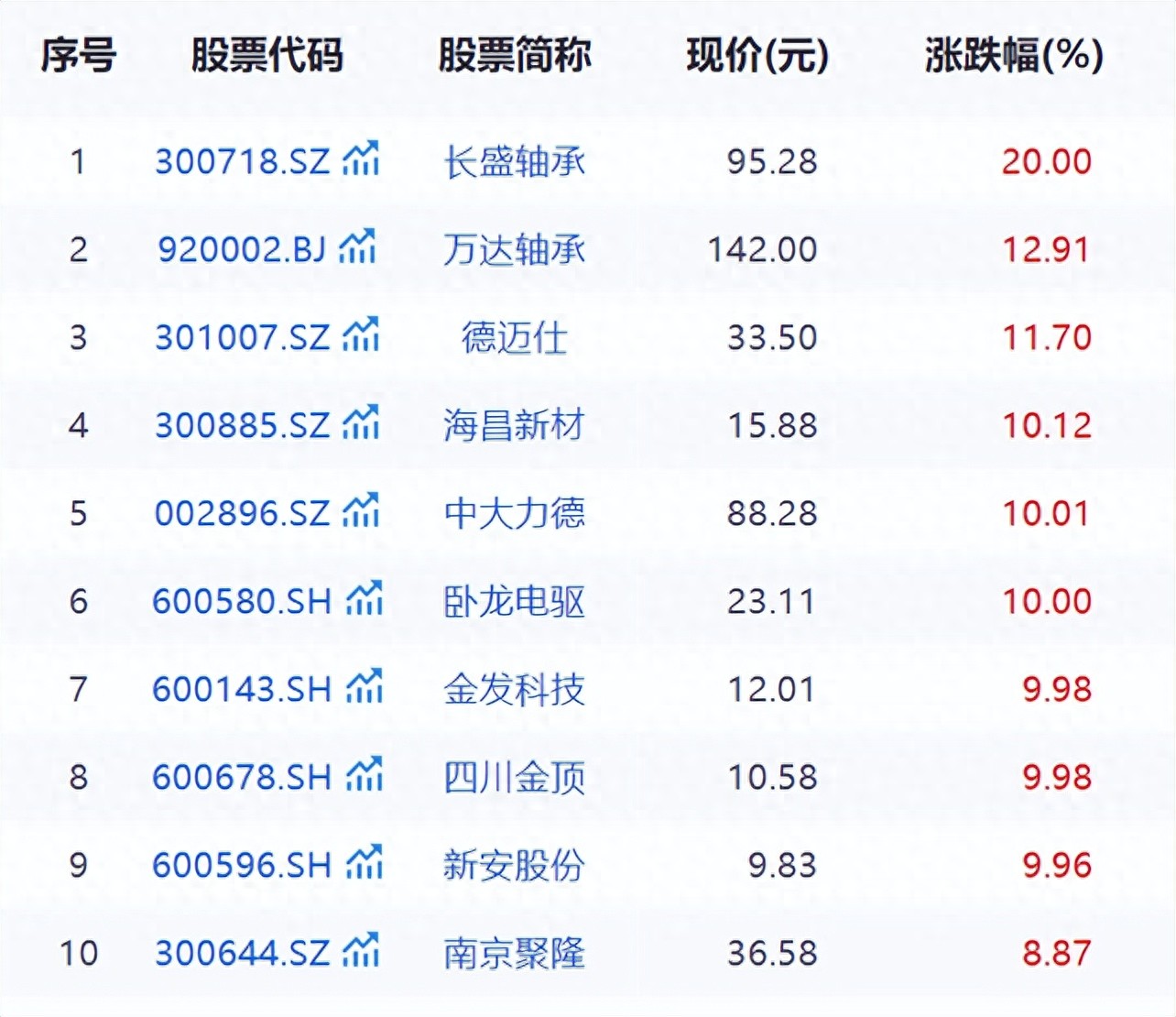Click stock name 新安股份
This screenshot has width=1176, height=1017.
514,866
